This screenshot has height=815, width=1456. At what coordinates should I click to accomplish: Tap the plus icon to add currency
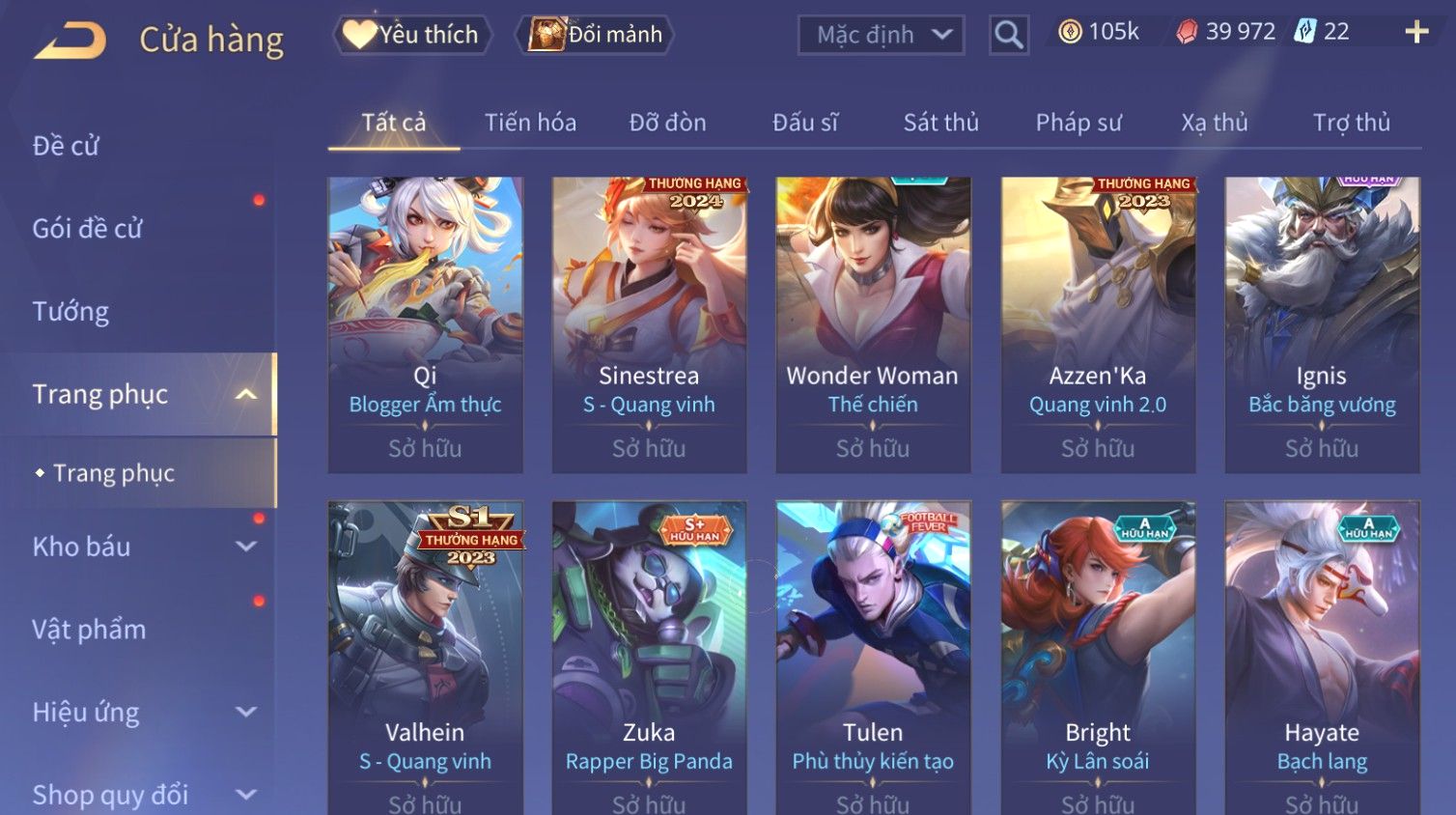coord(1416,32)
